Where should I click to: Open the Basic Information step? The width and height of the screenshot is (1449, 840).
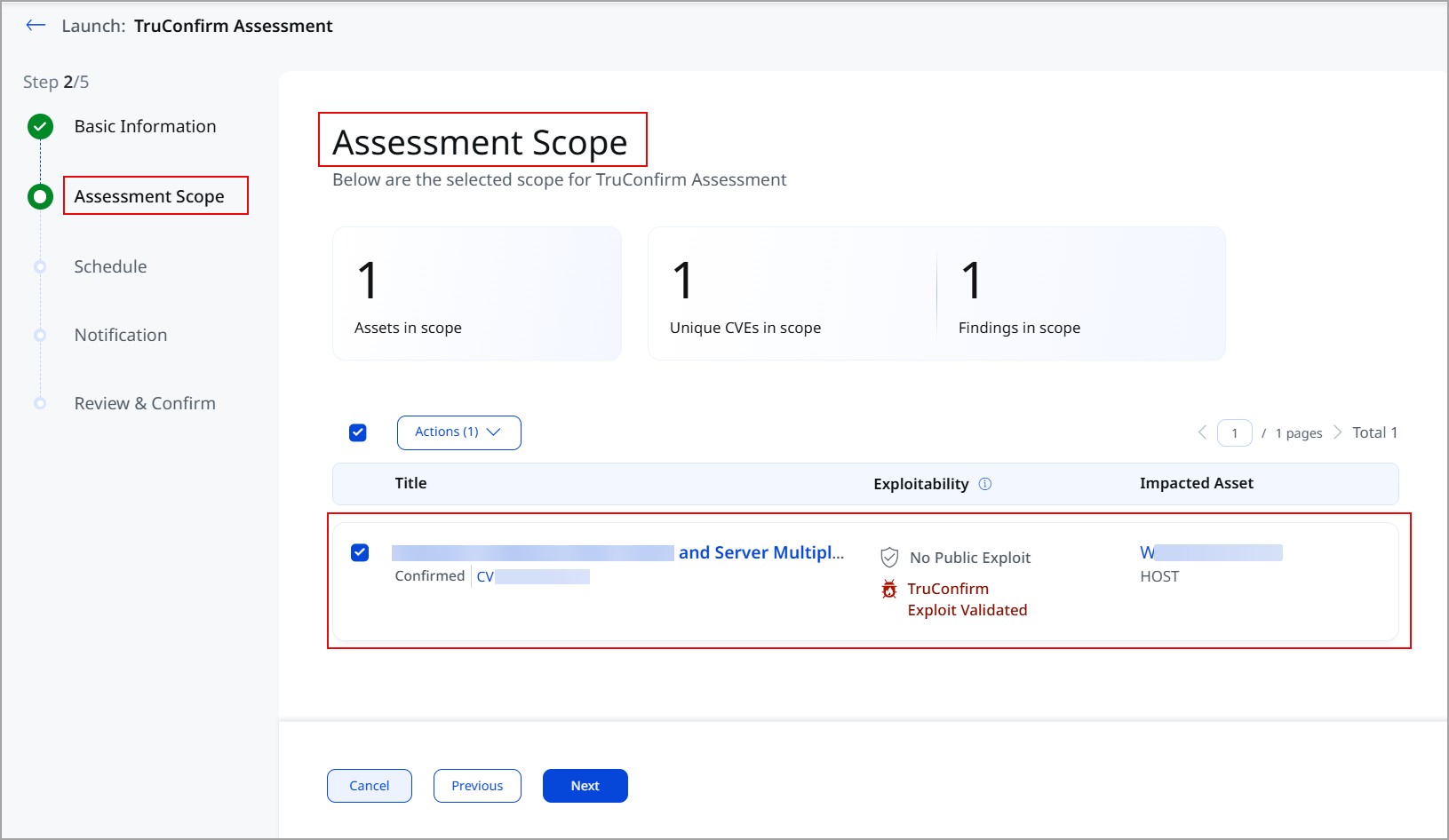coord(145,126)
